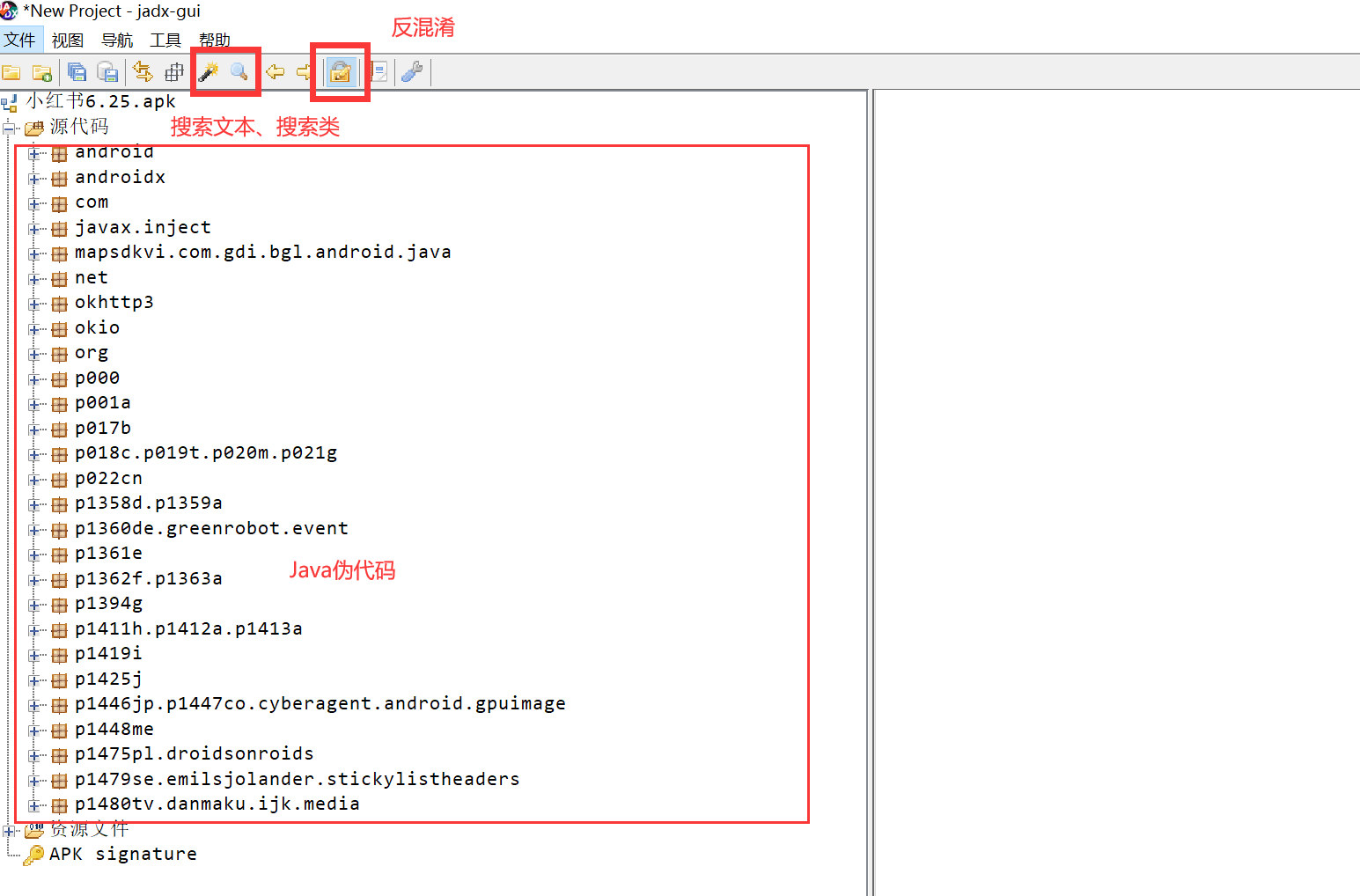The image size is (1360, 896).
Task: Select p1411h.p1412a.p1413a package
Action: tap(188, 629)
